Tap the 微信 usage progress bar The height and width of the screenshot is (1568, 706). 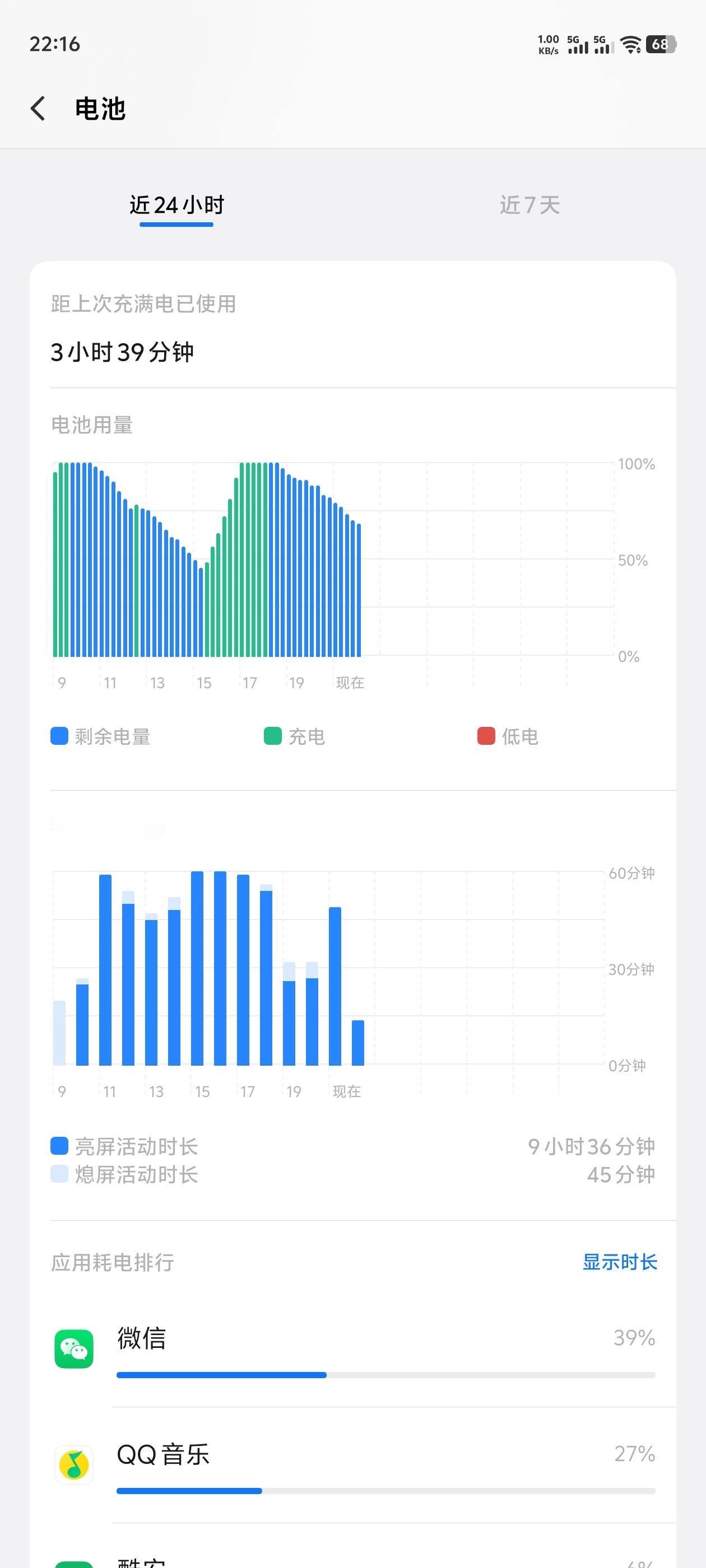[x=385, y=1375]
